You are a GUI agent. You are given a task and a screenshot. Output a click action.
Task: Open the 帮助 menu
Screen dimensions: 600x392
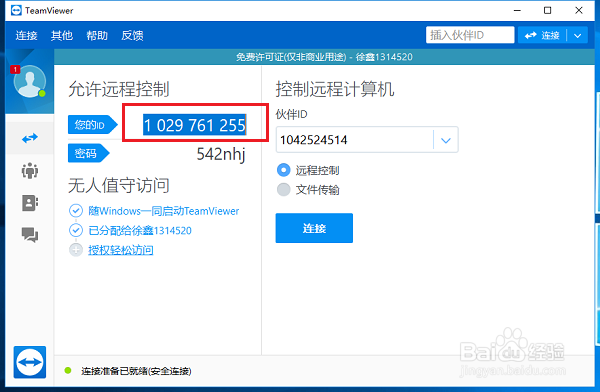click(97, 35)
